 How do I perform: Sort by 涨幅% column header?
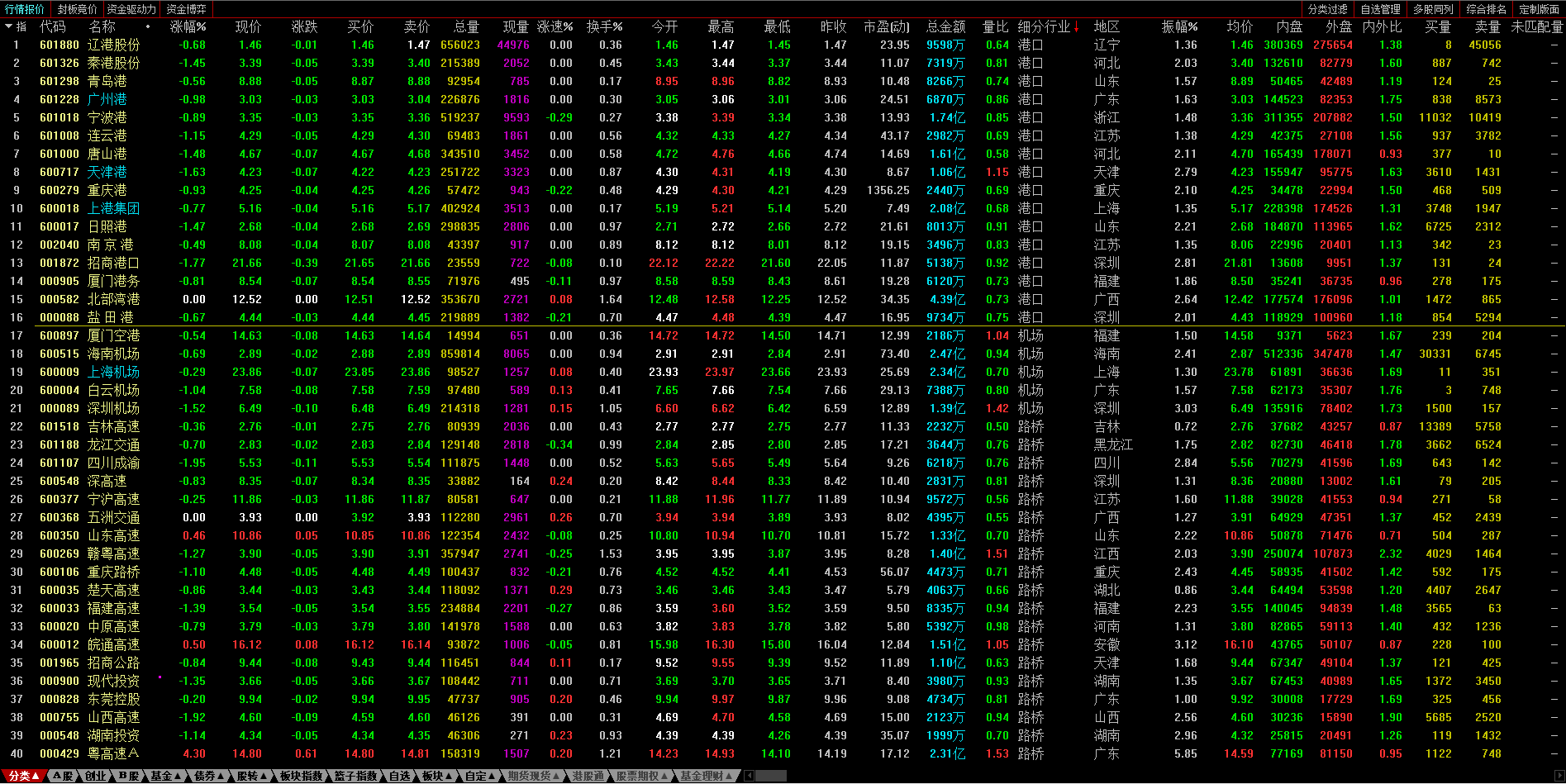tap(188, 27)
